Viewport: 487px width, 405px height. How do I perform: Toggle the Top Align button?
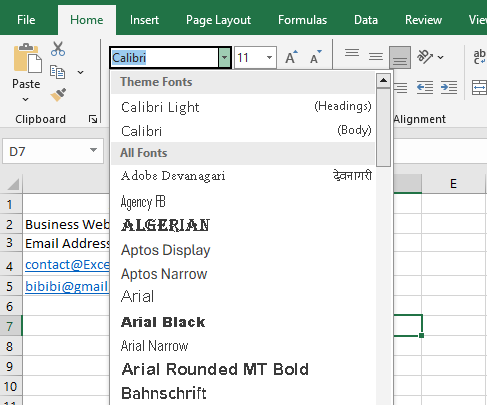point(352,53)
